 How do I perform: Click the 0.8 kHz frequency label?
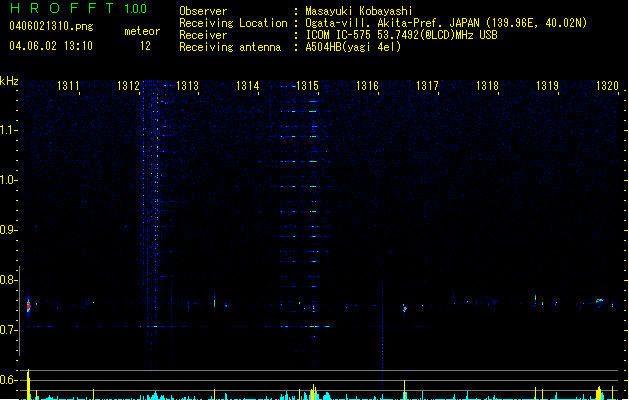tap(8, 280)
